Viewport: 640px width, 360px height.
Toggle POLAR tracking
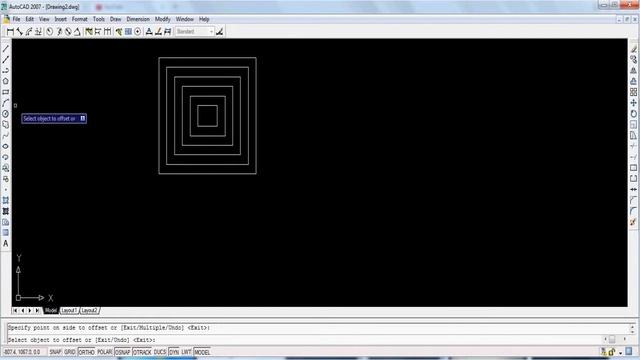pyautogui.click(x=104, y=352)
